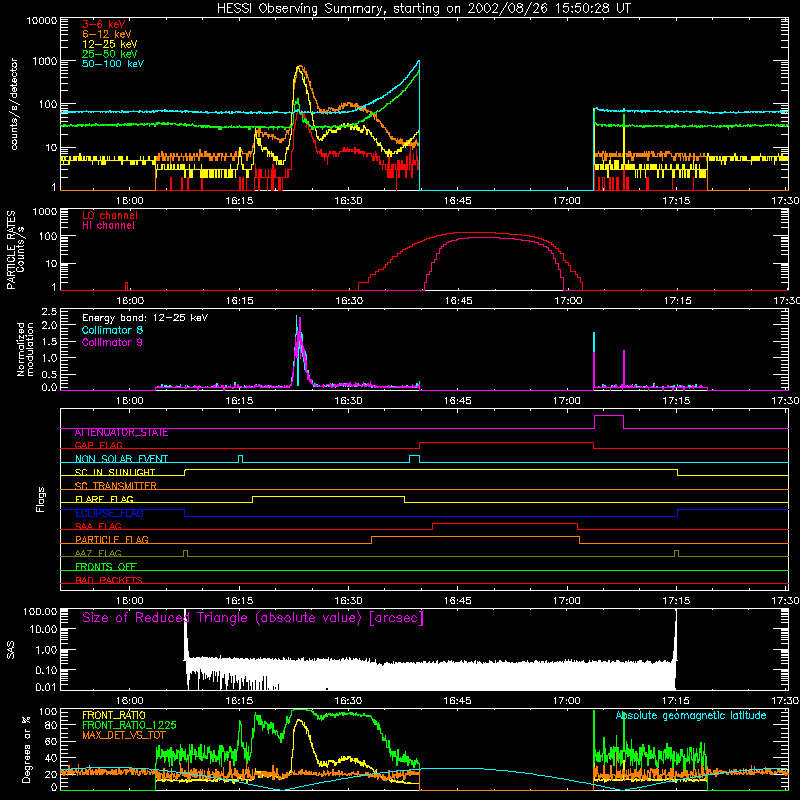Click the 50-100 keV legend label
800x800 pixels.
tap(113, 64)
